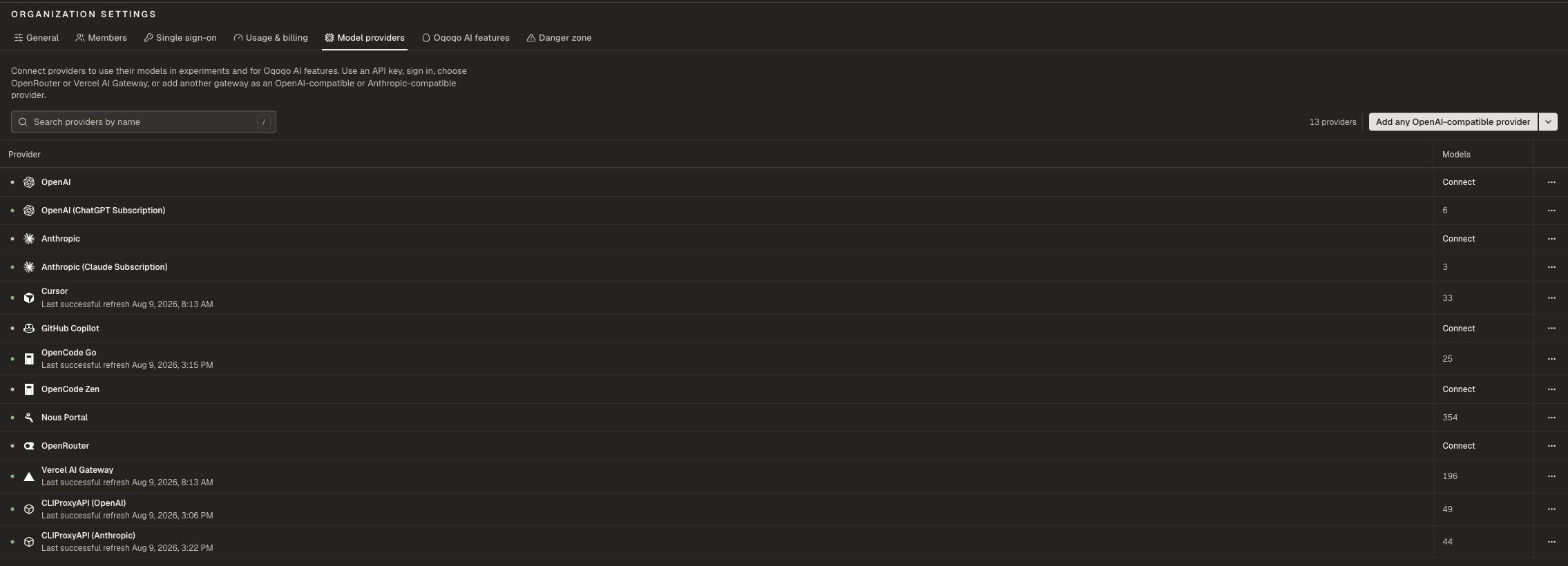Open more options for Anthropic row
Viewport: 1568px width, 566px height.
(1551, 239)
